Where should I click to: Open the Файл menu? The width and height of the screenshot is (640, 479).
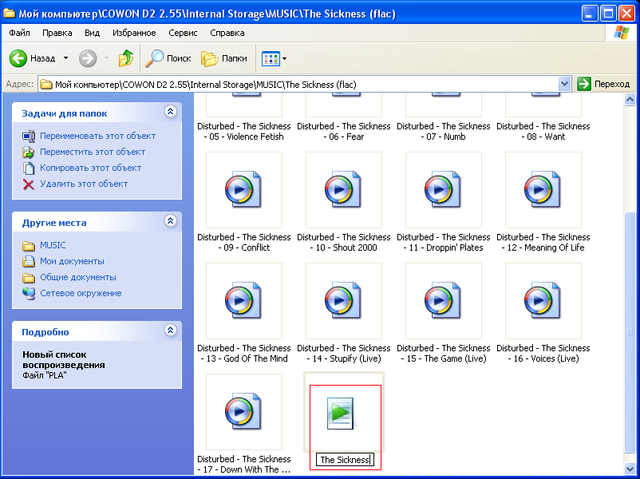19,33
